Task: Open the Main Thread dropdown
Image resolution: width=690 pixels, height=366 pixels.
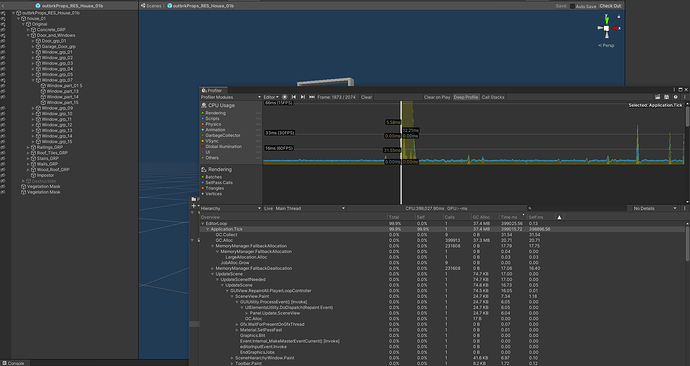Action: [310, 209]
